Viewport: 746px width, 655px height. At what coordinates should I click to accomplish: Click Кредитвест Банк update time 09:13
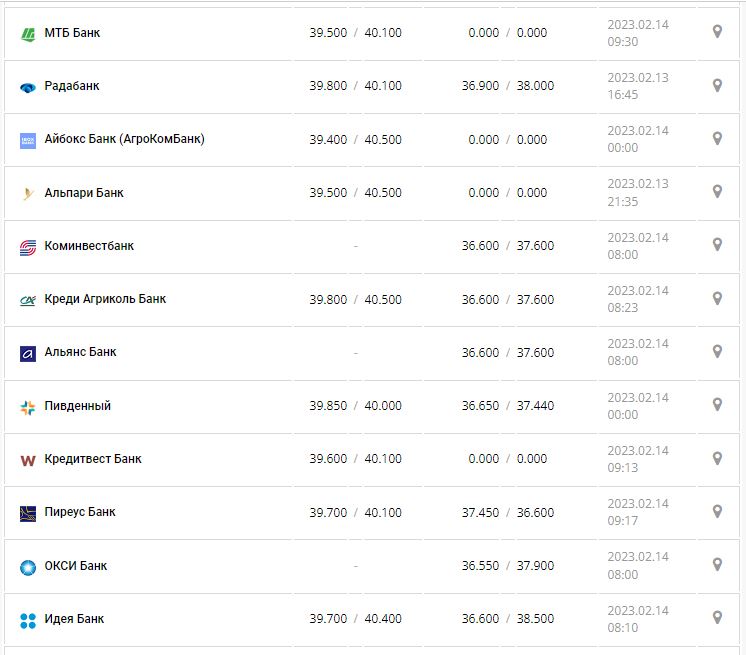[x=622, y=467]
